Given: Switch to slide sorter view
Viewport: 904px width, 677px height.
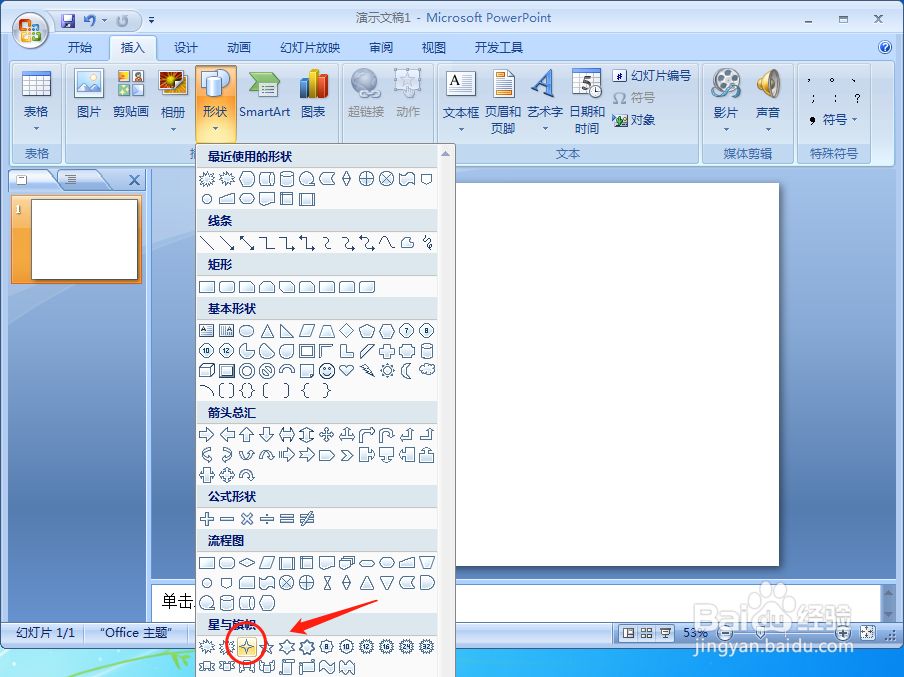Looking at the screenshot, I should click(647, 633).
